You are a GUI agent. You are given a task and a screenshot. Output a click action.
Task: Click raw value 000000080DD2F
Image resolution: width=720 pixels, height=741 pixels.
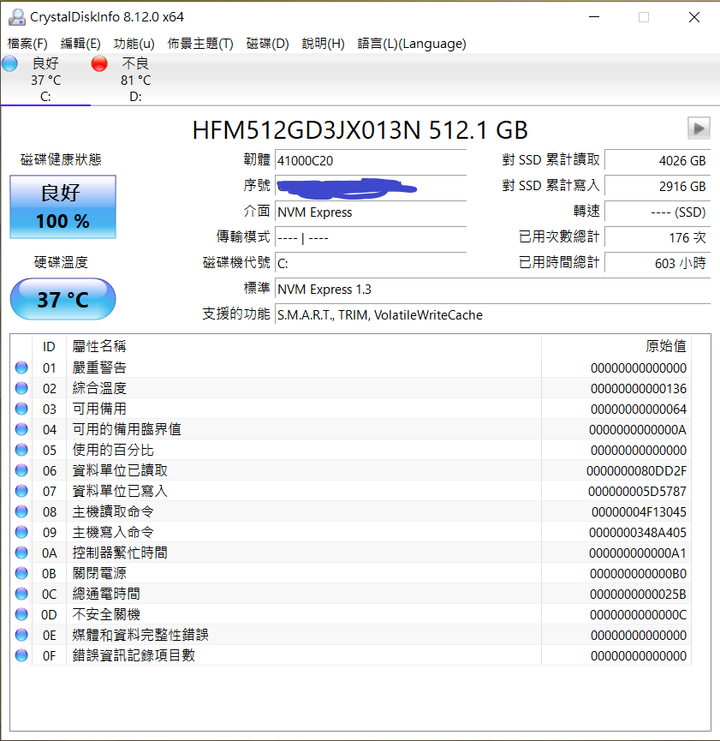click(636, 471)
